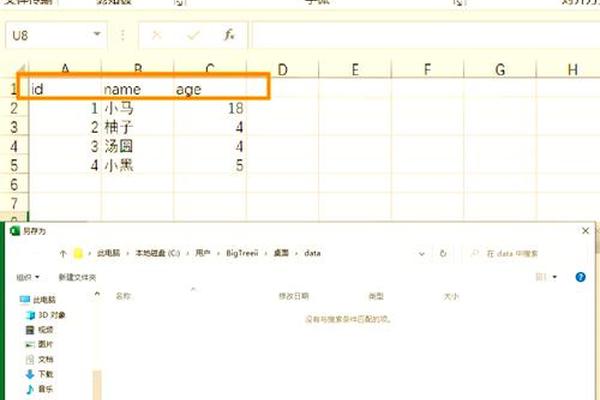Sort by the 大小 column header
The width and height of the screenshot is (600, 400).
[x=451, y=296]
